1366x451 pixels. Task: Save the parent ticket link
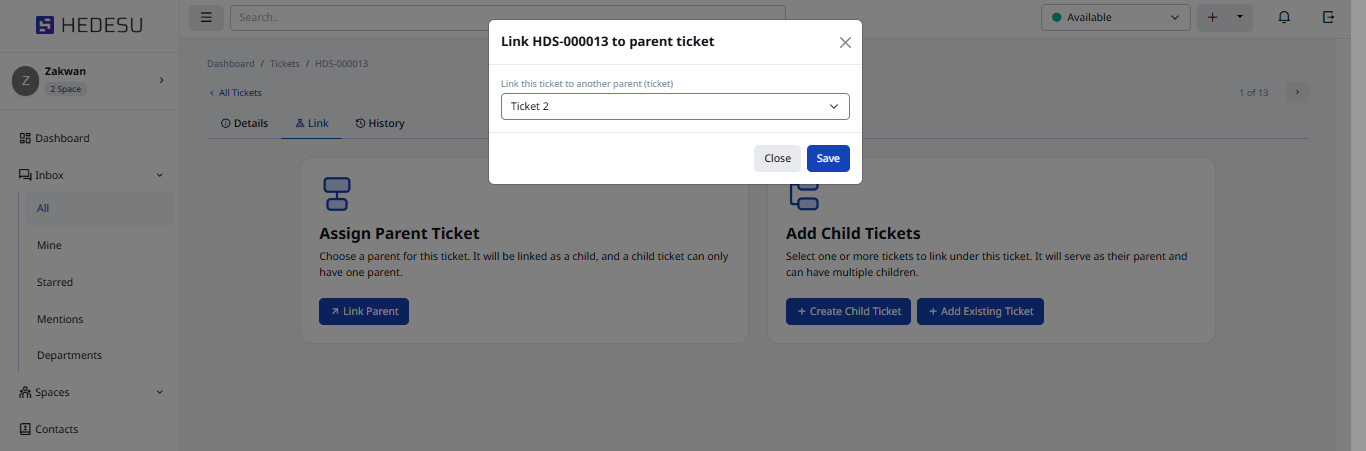(x=828, y=158)
